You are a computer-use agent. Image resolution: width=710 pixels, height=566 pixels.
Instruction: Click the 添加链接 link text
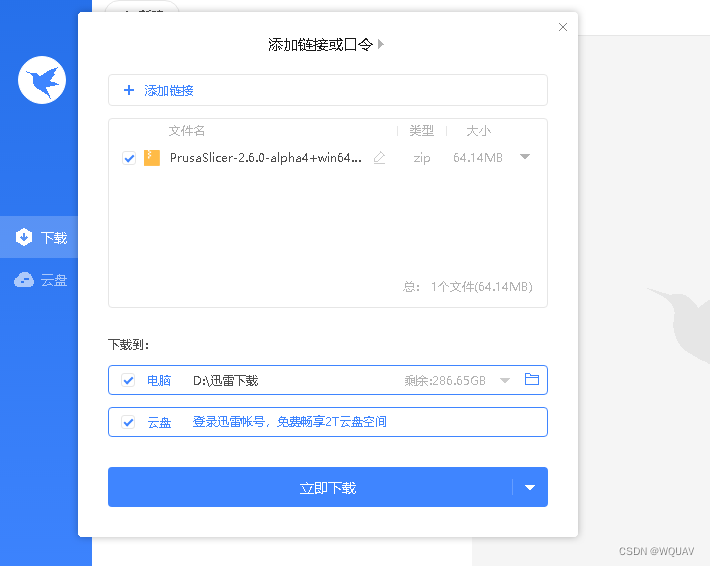tap(169, 91)
